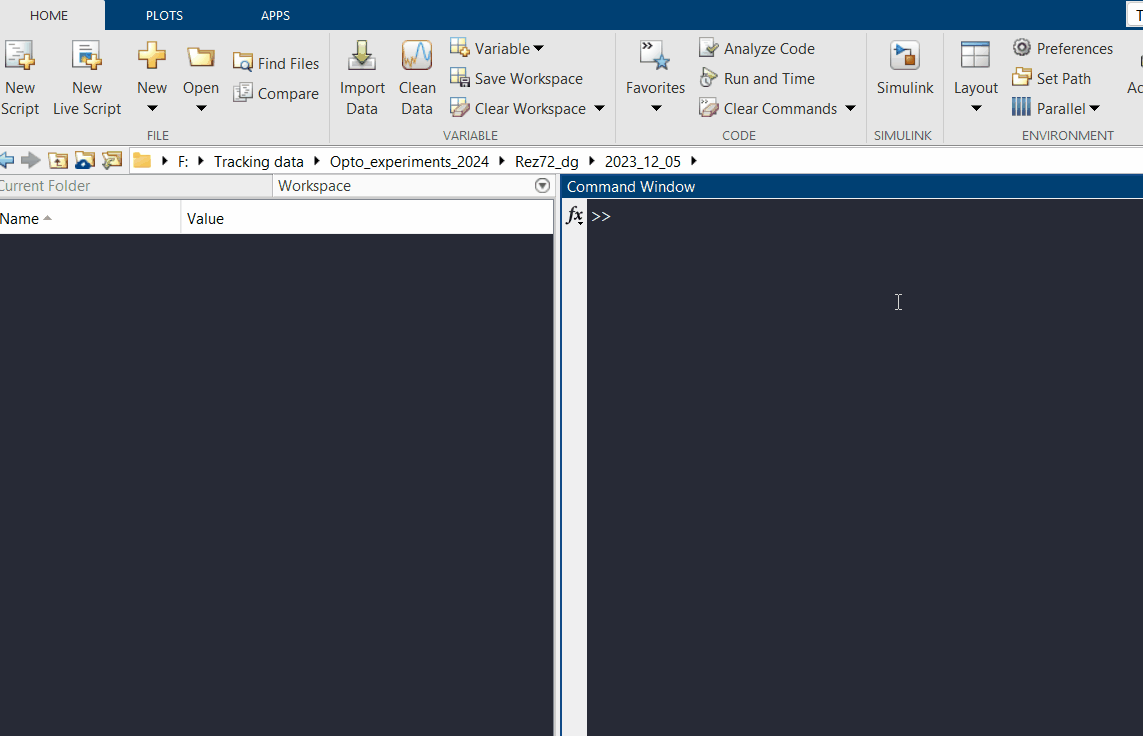Create a New Script

click(19, 77)
